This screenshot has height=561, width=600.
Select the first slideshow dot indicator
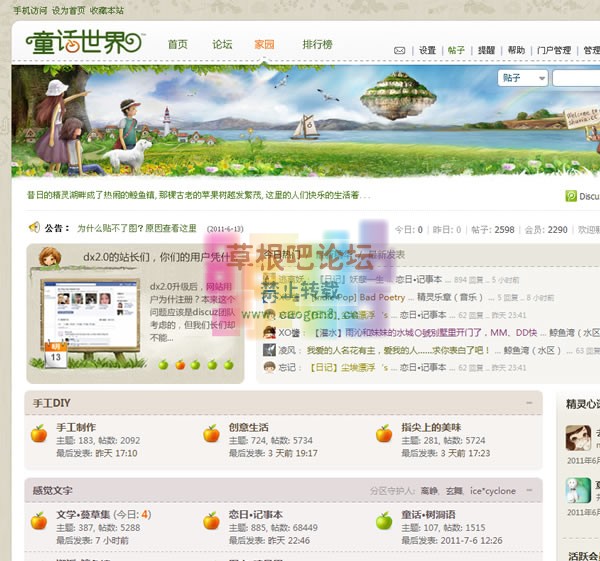[x=164, y=365]
